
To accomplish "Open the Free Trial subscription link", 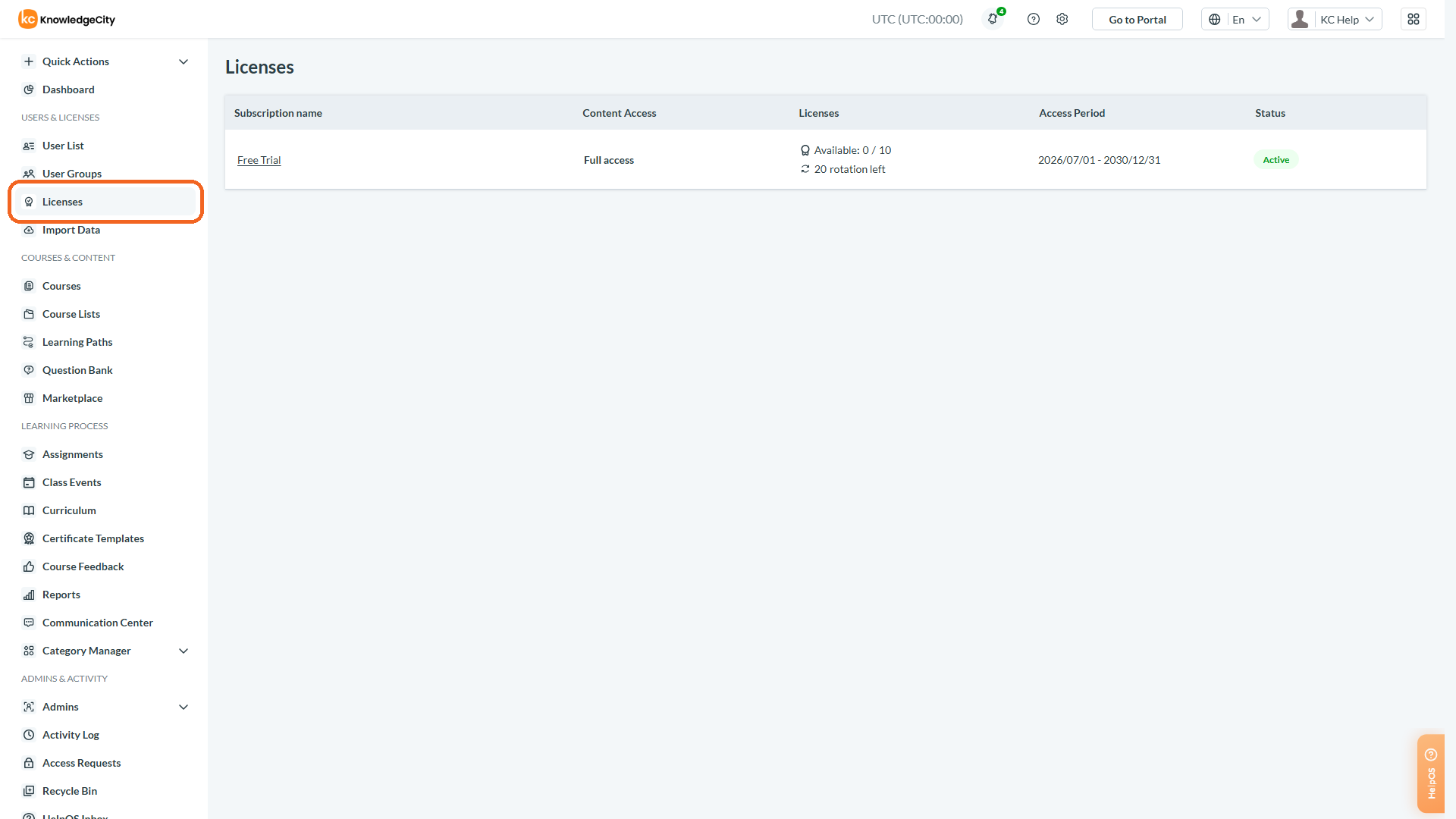I will coord(259,160).
